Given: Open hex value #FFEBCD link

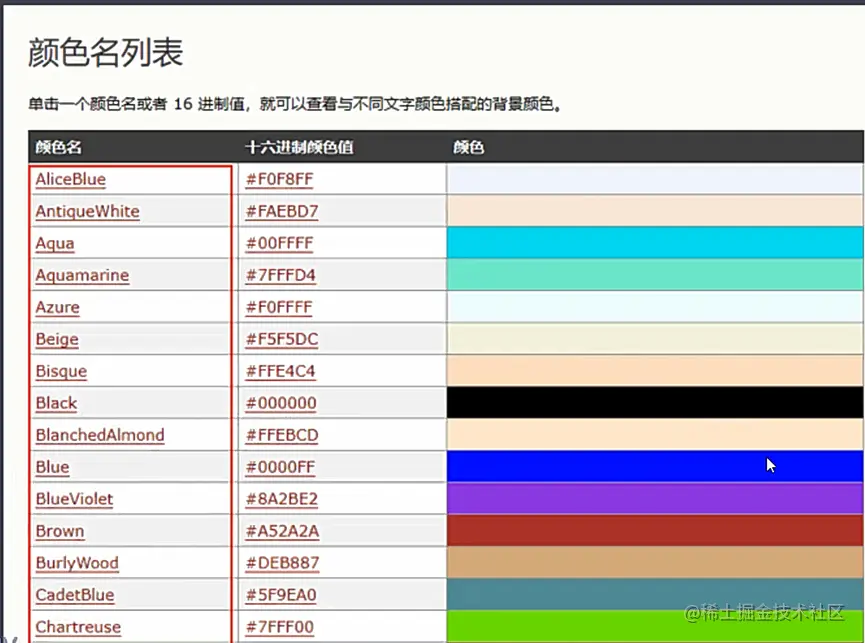Looking at the screenshot, I should click(282, 435).
